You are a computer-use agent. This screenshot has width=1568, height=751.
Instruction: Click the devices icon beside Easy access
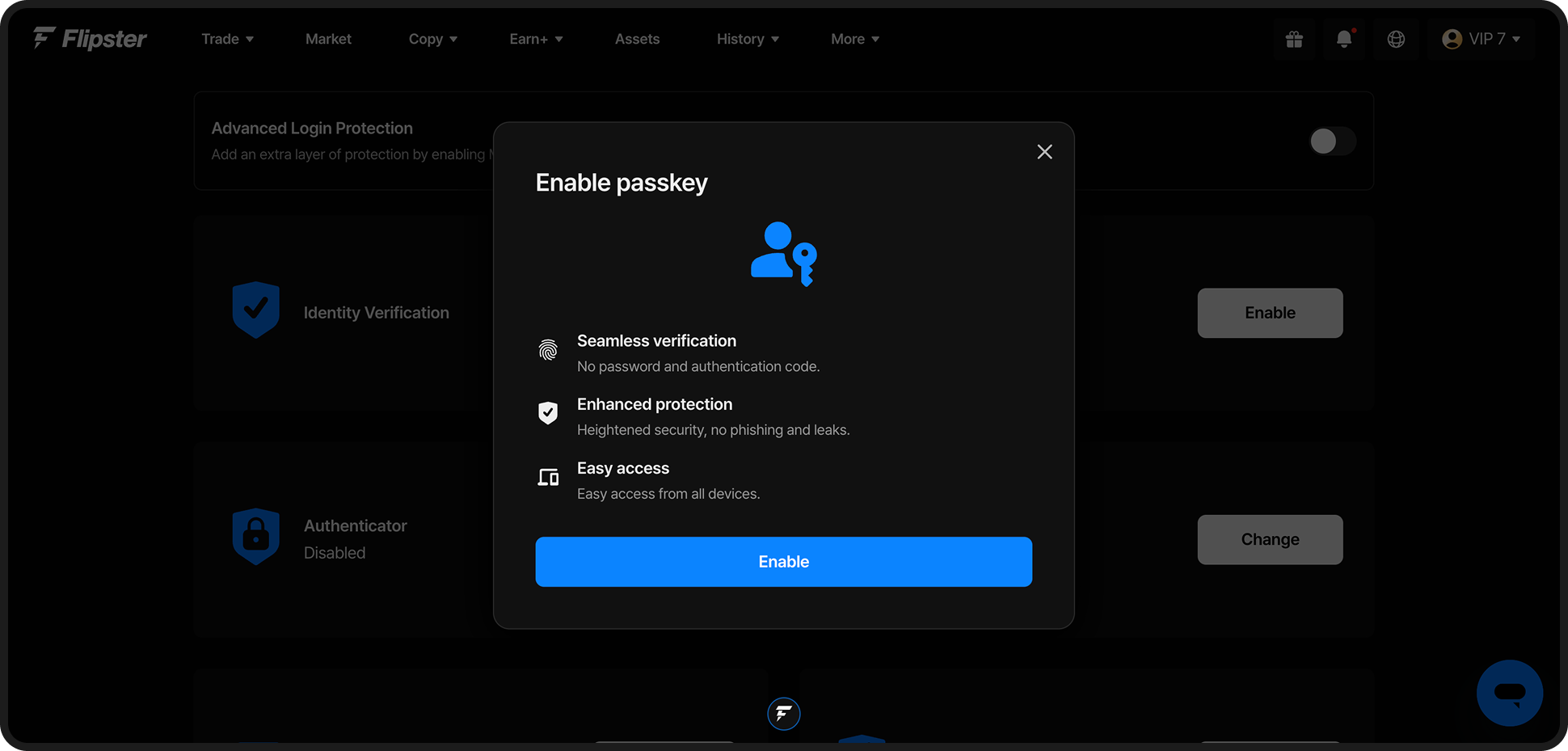548,477
